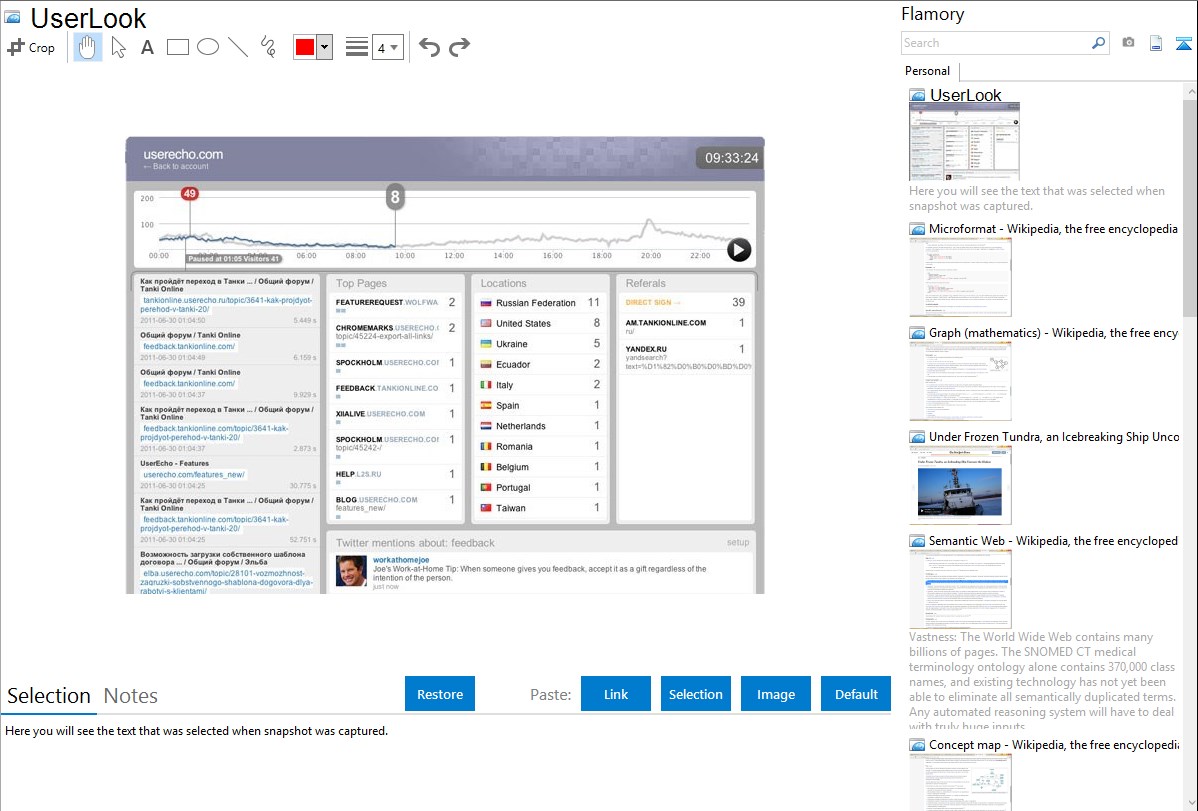Click the FEATUREREQUEST top page entry

(x=395, y=305)
